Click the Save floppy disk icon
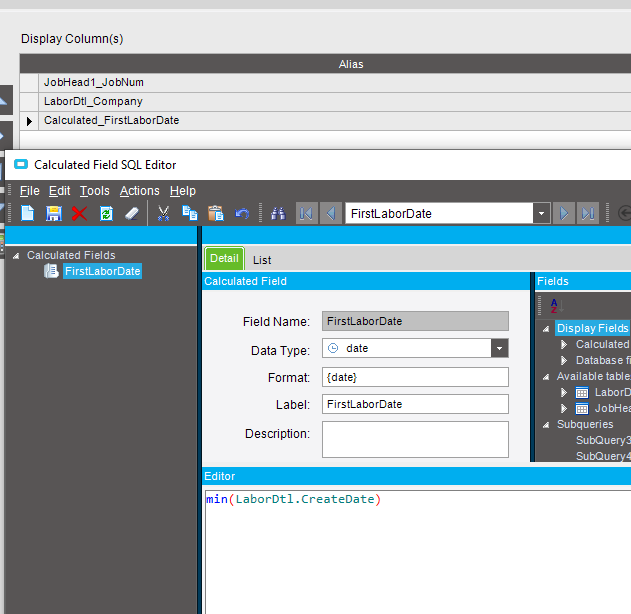This screenshot has width=631, height=614. click(x=54, y=213)
